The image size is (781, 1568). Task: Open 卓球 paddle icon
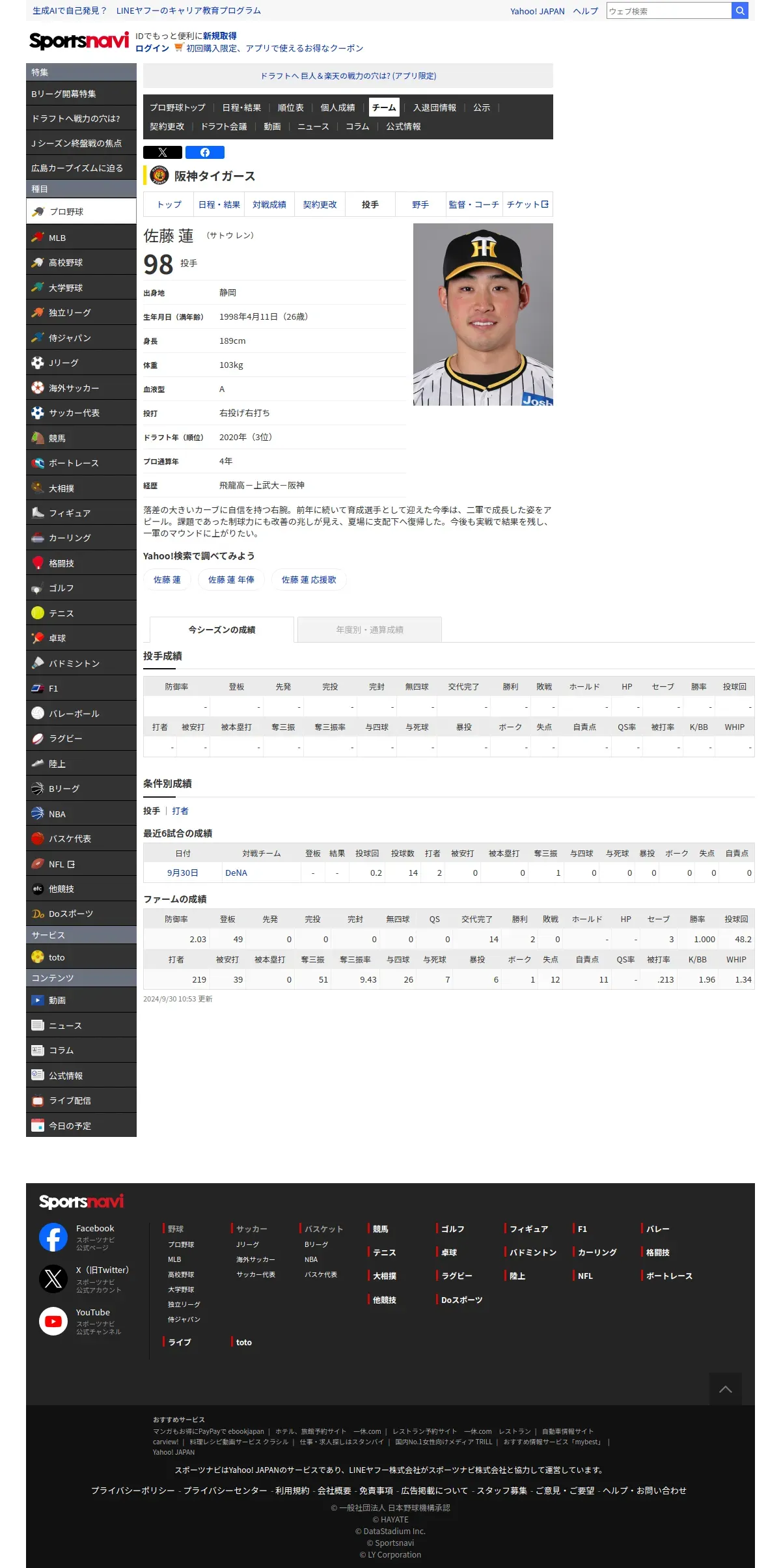coord(38,638)
